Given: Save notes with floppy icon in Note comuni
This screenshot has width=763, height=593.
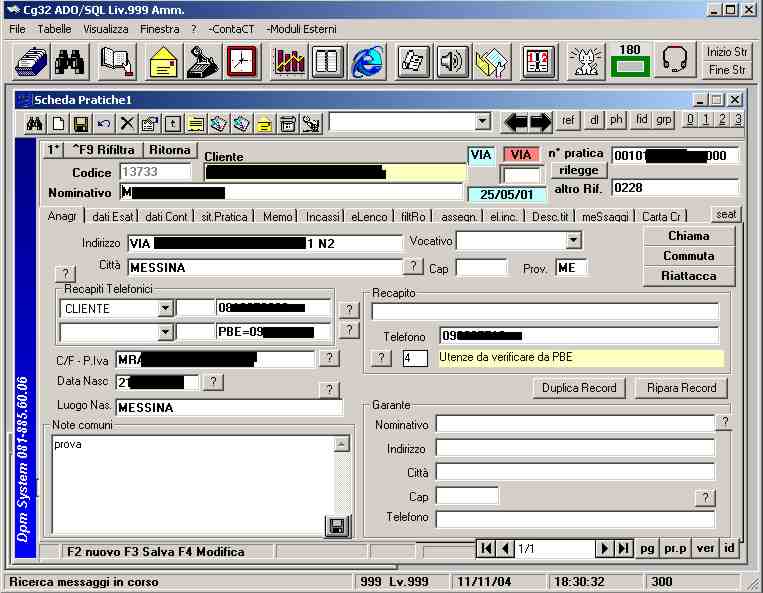Looking at the screenshot, I should click(337, 526).
